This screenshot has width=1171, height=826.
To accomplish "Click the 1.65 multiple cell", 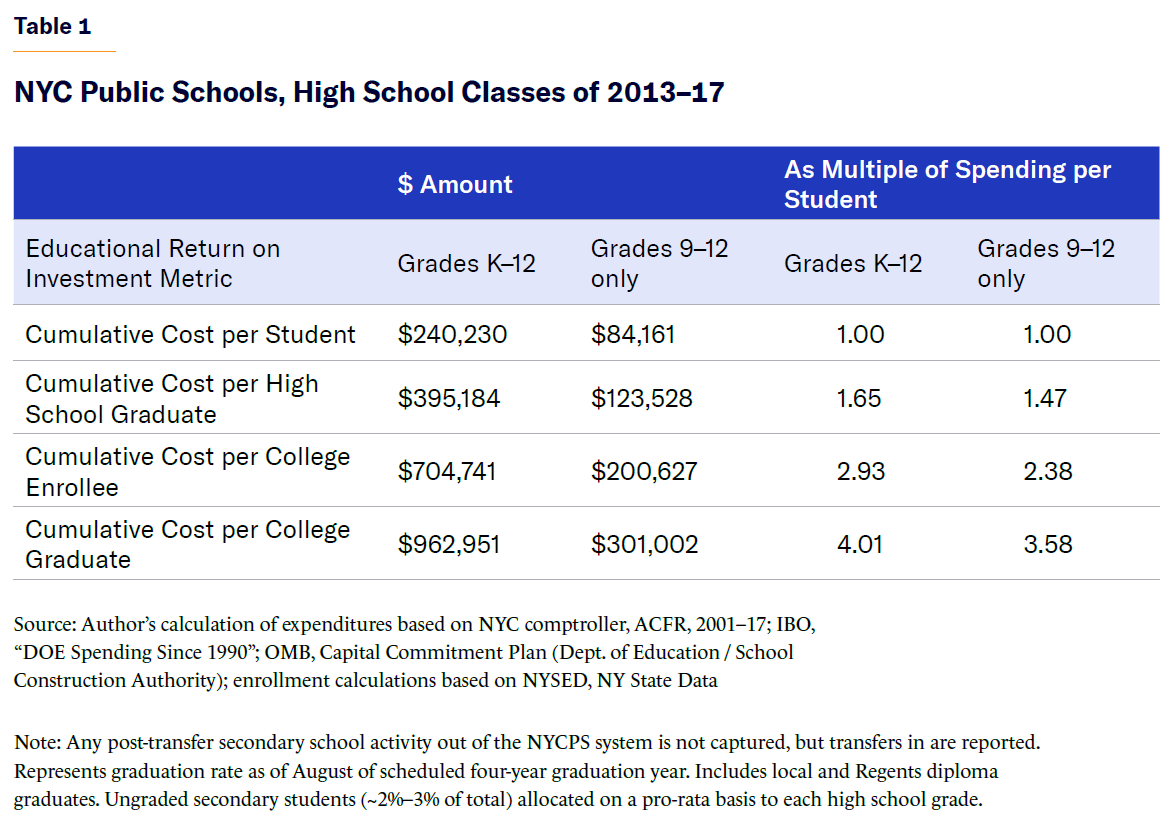I will pos(860,398).
